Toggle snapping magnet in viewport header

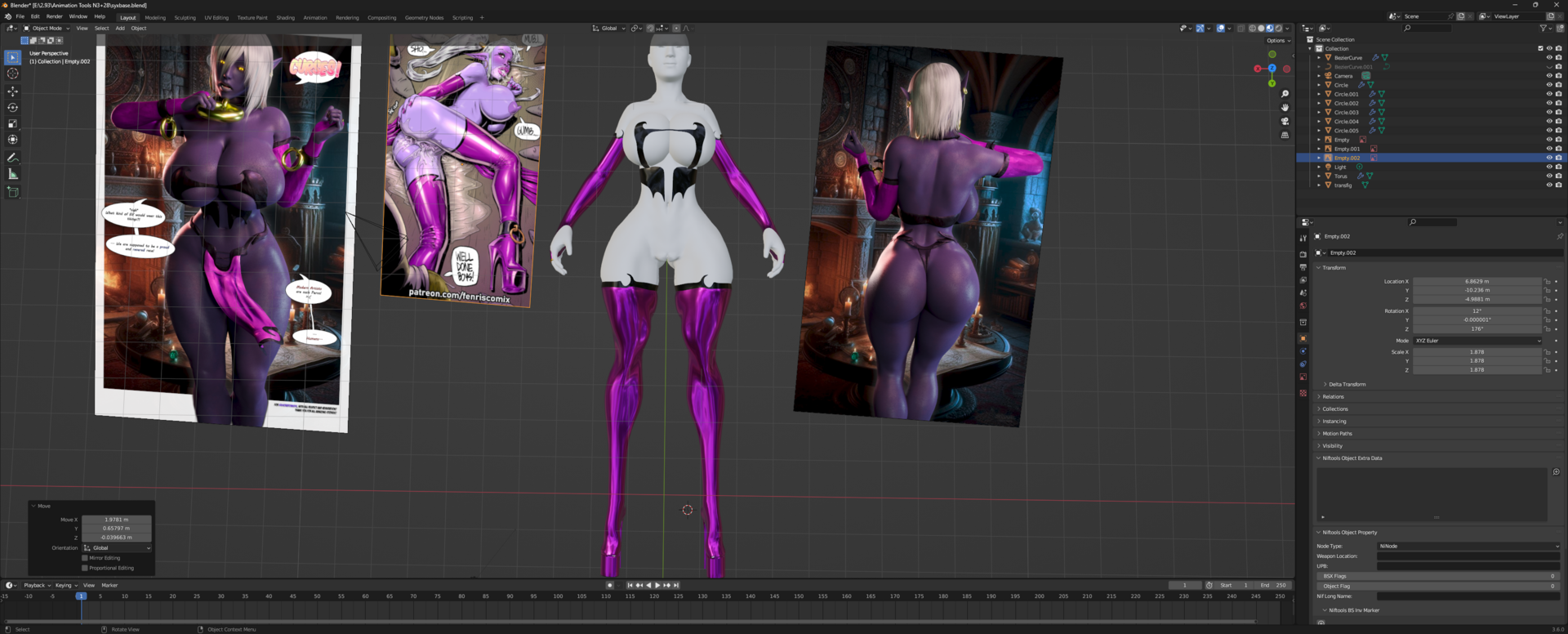(x=651, y=28)
